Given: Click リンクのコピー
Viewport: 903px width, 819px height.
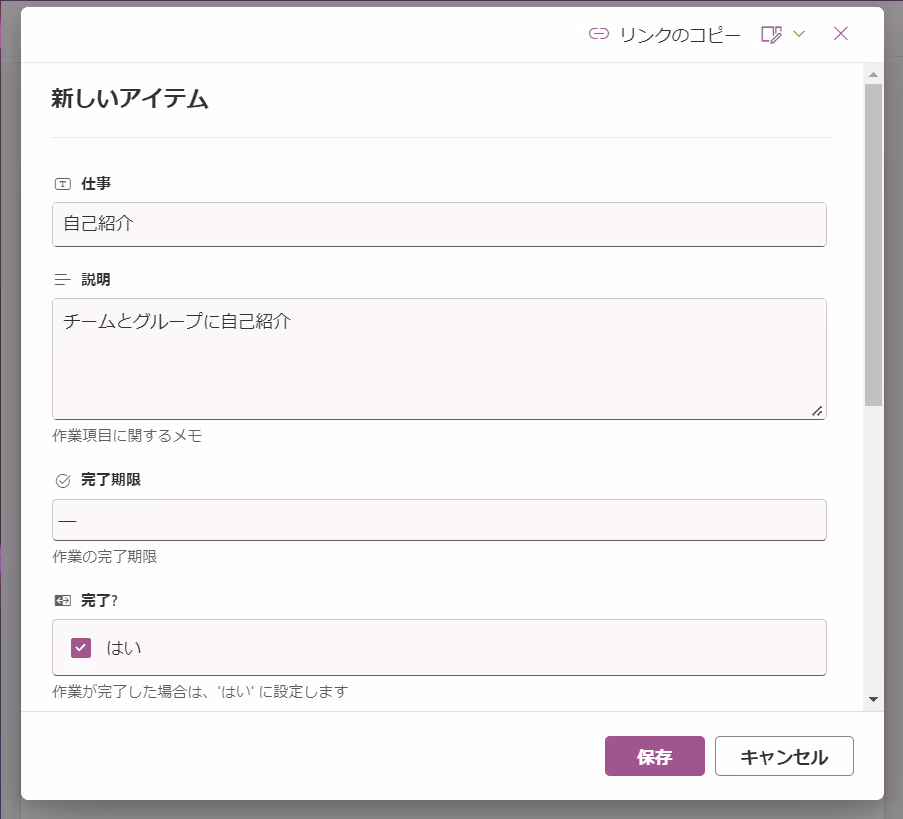Looking at the screenshot, I should pos(680,35).
